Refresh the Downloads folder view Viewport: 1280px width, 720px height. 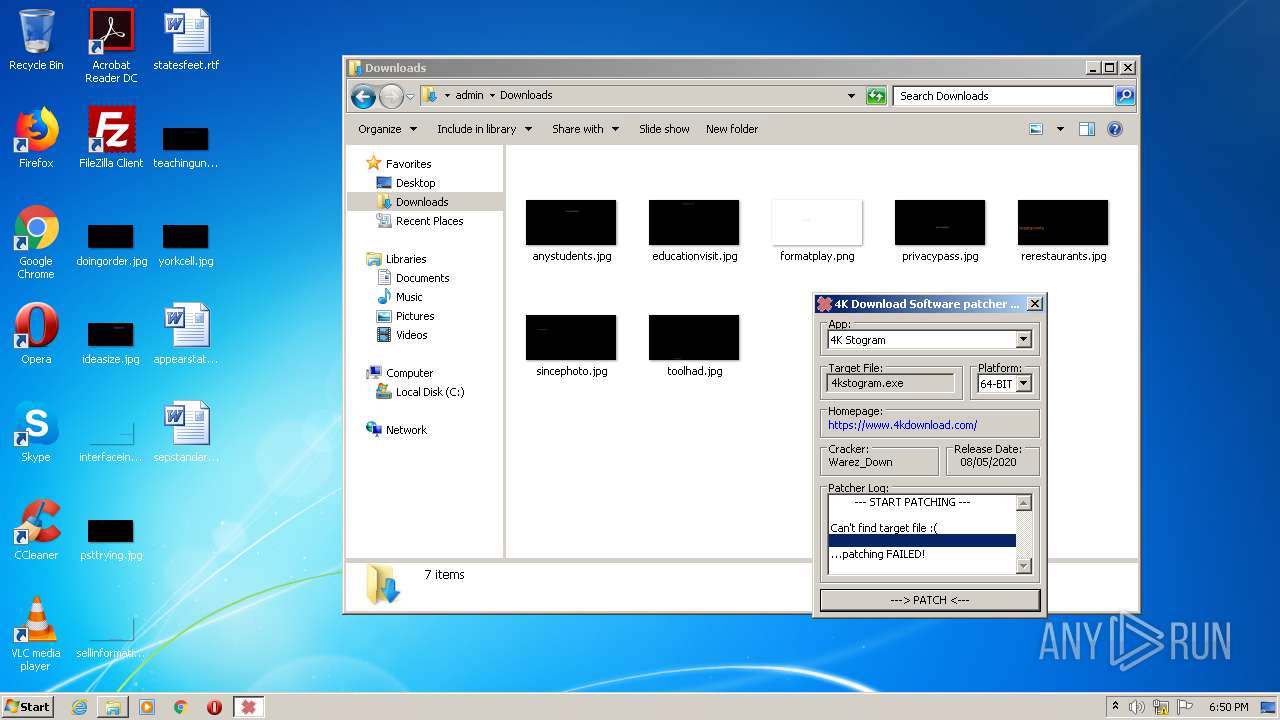click(876, 96)
